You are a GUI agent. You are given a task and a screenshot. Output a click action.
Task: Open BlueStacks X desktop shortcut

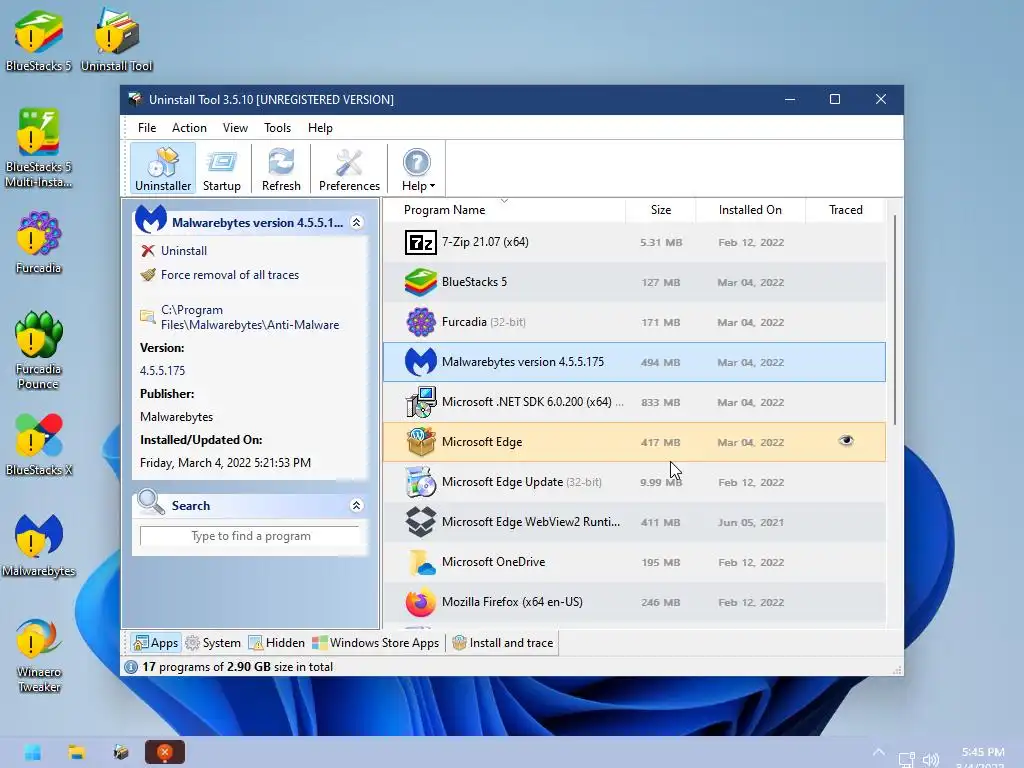click(x=39, y=444)
